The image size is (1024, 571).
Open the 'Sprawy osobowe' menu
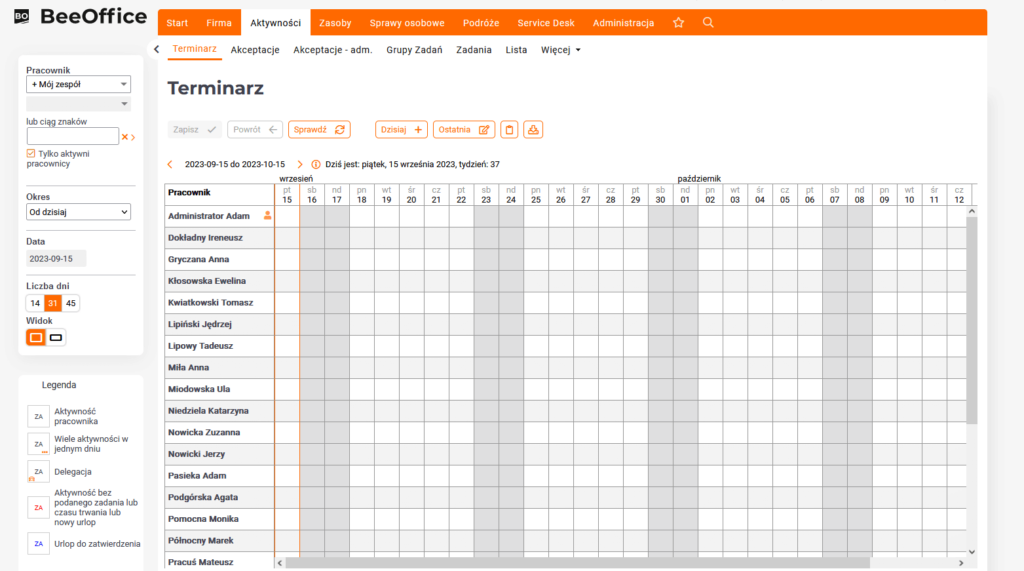point(407,23)
